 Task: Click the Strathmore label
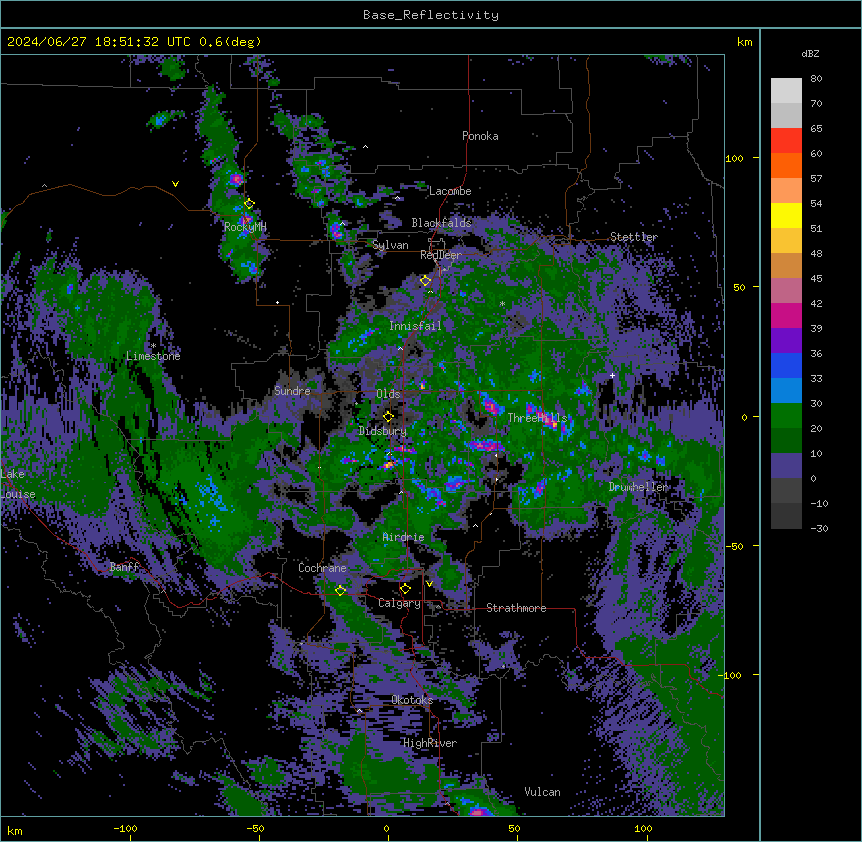[x=516, y=608]
